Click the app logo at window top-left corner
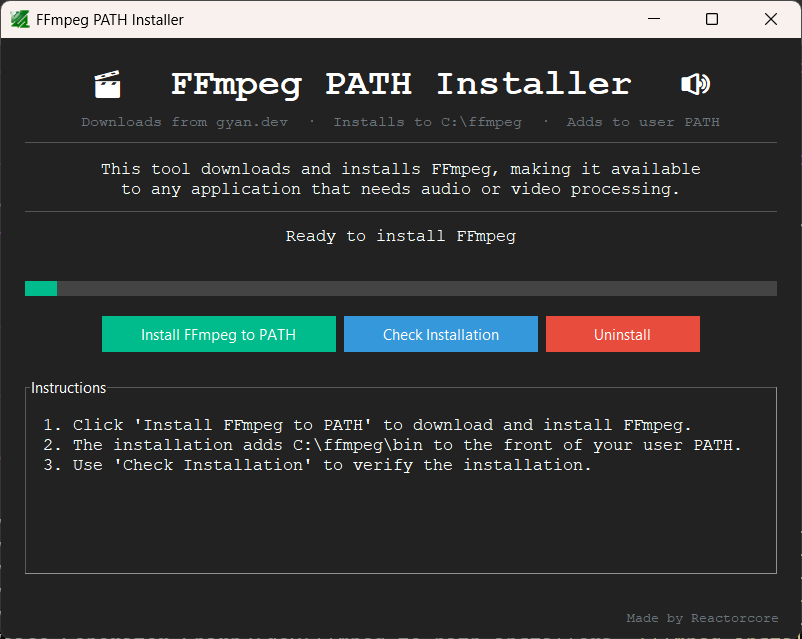Image resolution: width=802 pixels, height=639 pixels. pyautogui.click(x=18, y=18)
